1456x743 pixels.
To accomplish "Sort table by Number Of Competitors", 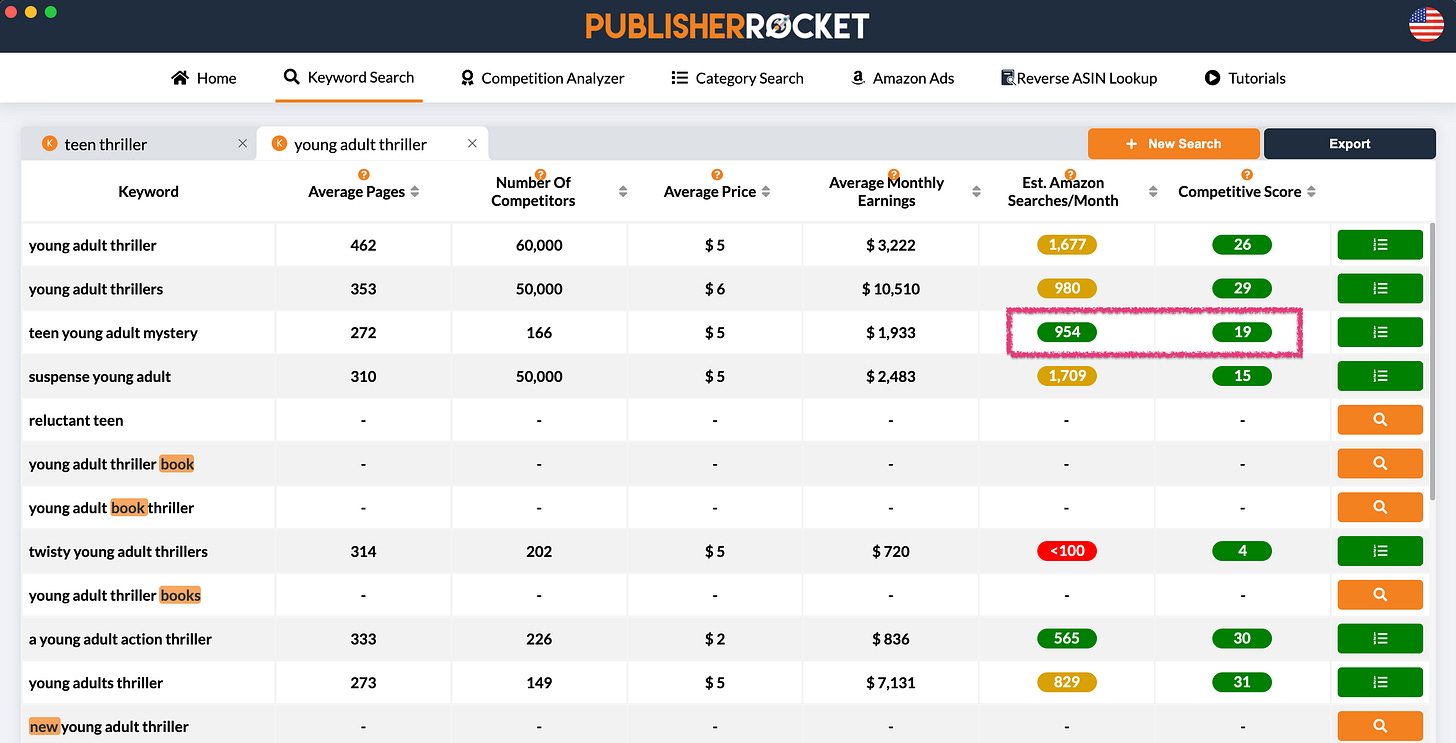I will 623,192.
